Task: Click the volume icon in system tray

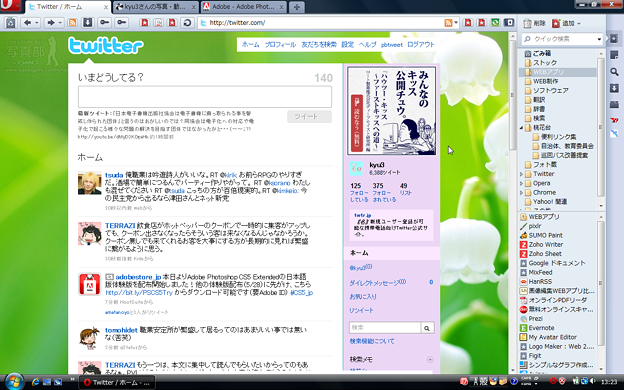Action: click(593, 381)
